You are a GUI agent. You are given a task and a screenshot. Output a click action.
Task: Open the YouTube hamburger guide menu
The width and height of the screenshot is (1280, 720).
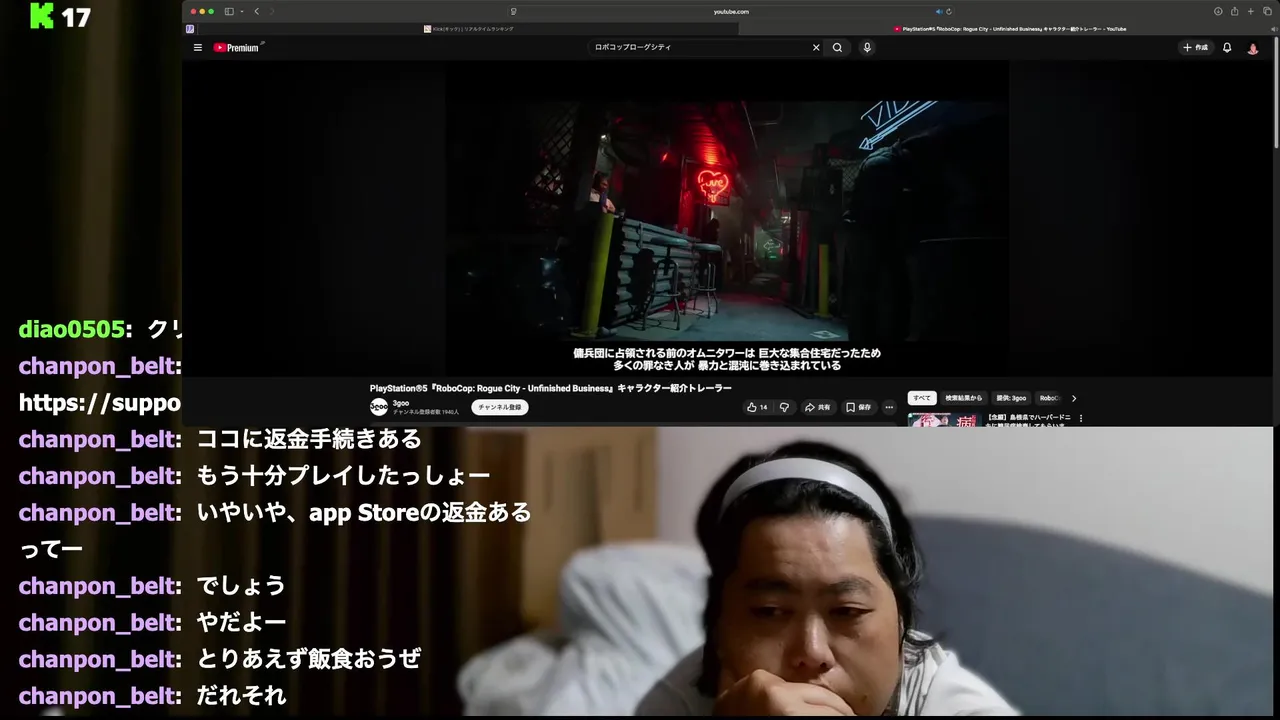click(197, 47)
